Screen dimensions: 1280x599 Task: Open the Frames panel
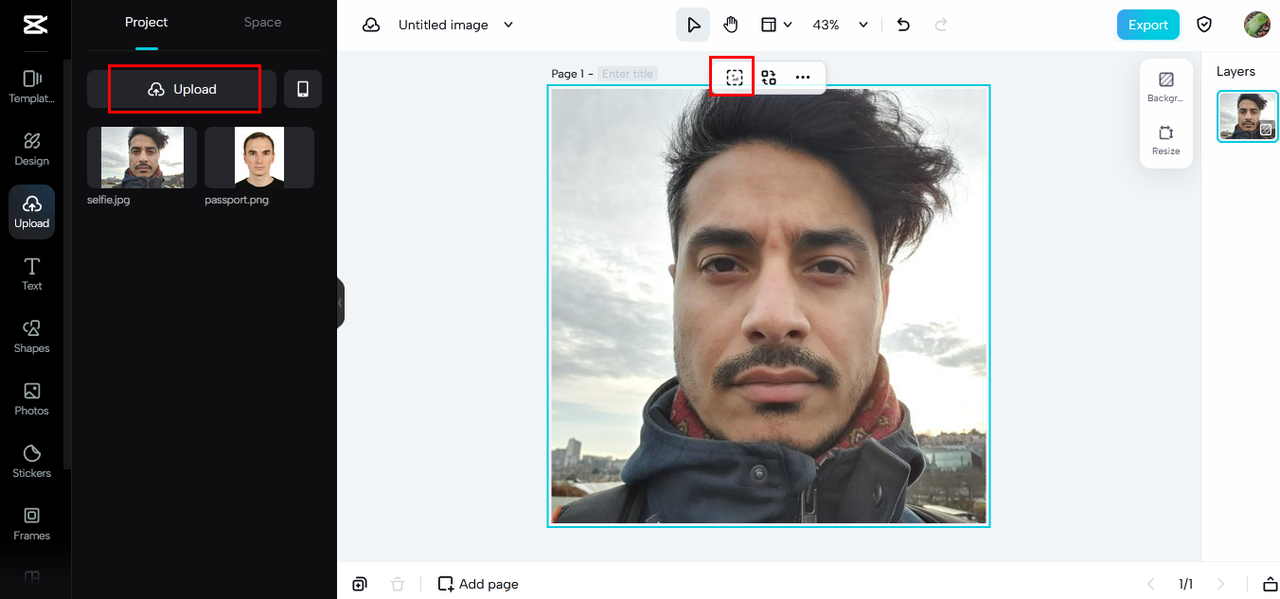32,524
